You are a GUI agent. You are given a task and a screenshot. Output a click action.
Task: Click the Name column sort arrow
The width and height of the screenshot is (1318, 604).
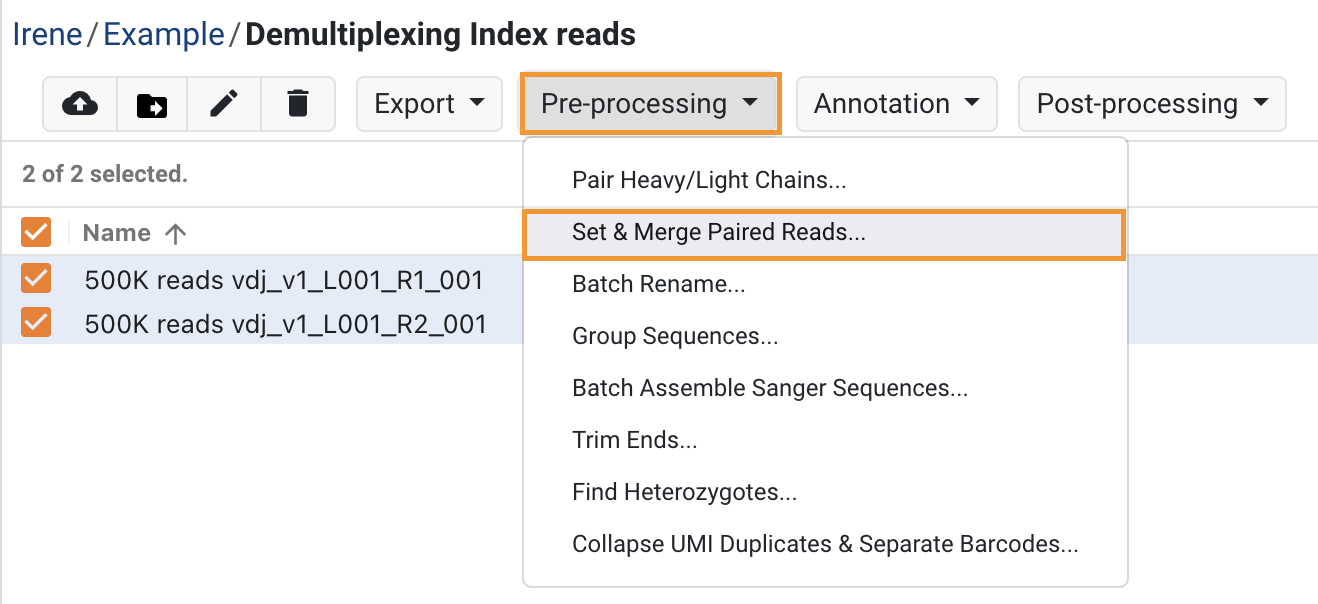(x=175, y=234)
